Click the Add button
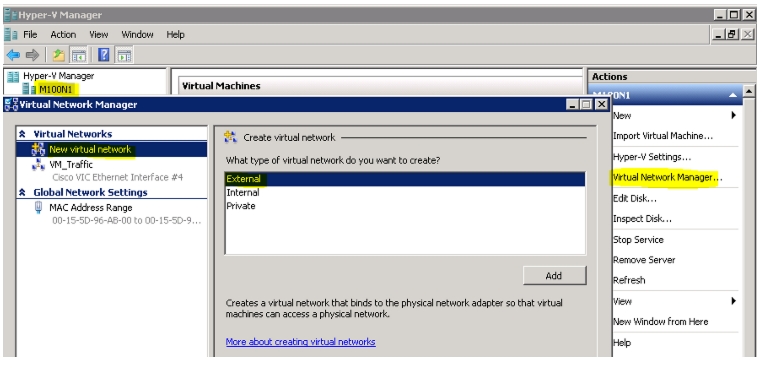 (554, 276)
